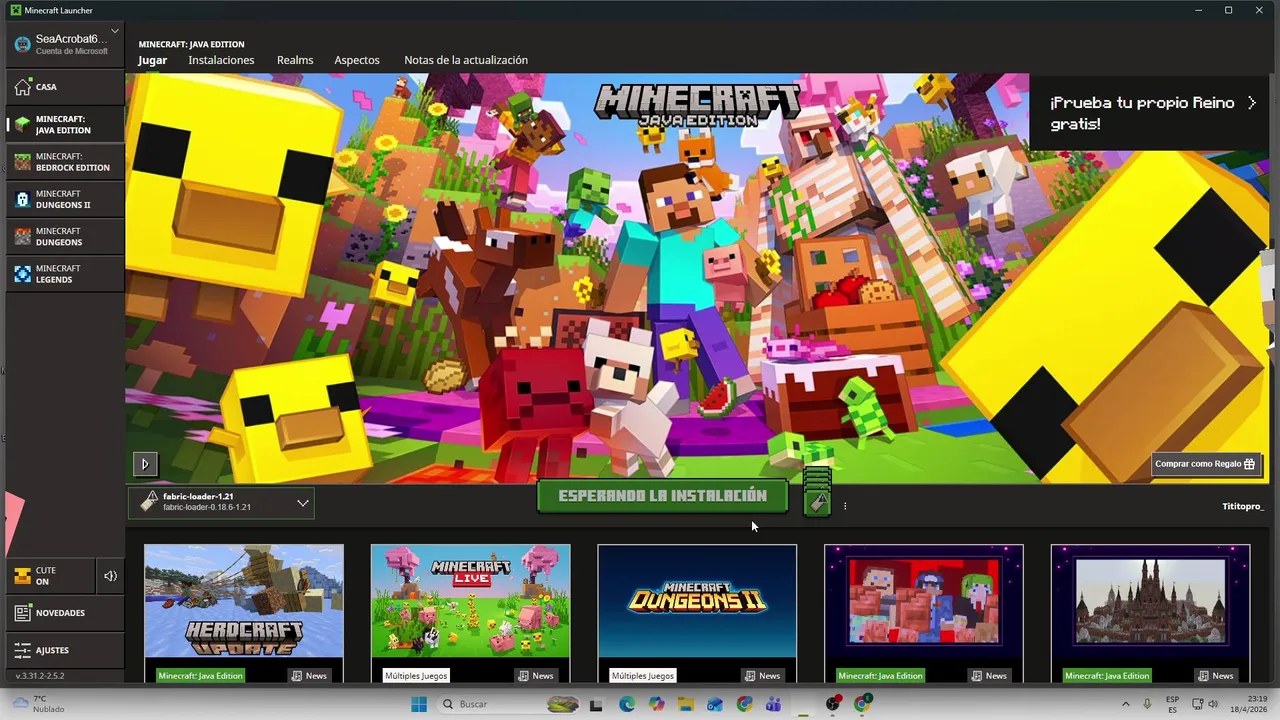The image size is (1280, 720).
Task: Select Minecraft: Bedrock Edition in the sidebar
Action: [64, 162]
